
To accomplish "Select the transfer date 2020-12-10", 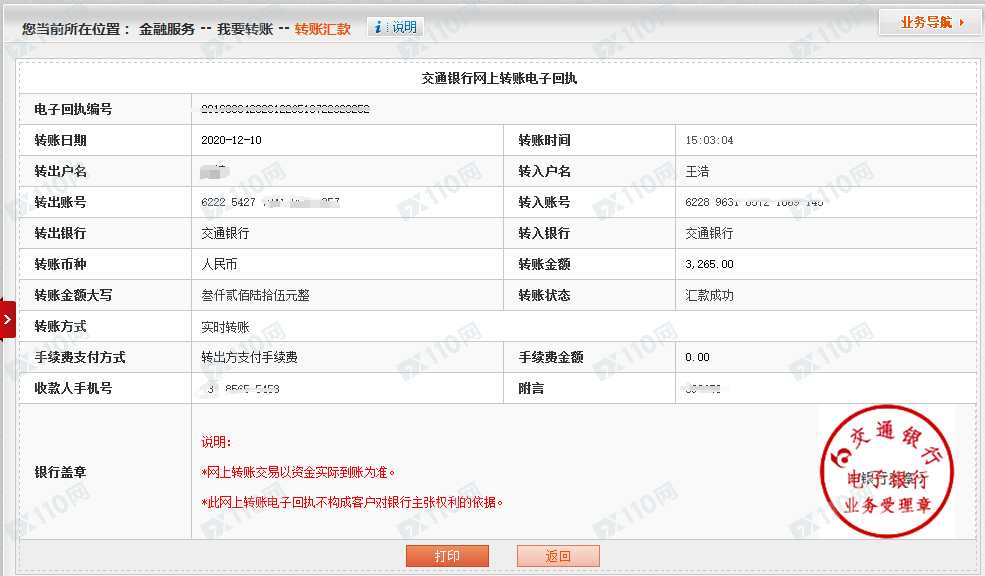I will [231, 140].
